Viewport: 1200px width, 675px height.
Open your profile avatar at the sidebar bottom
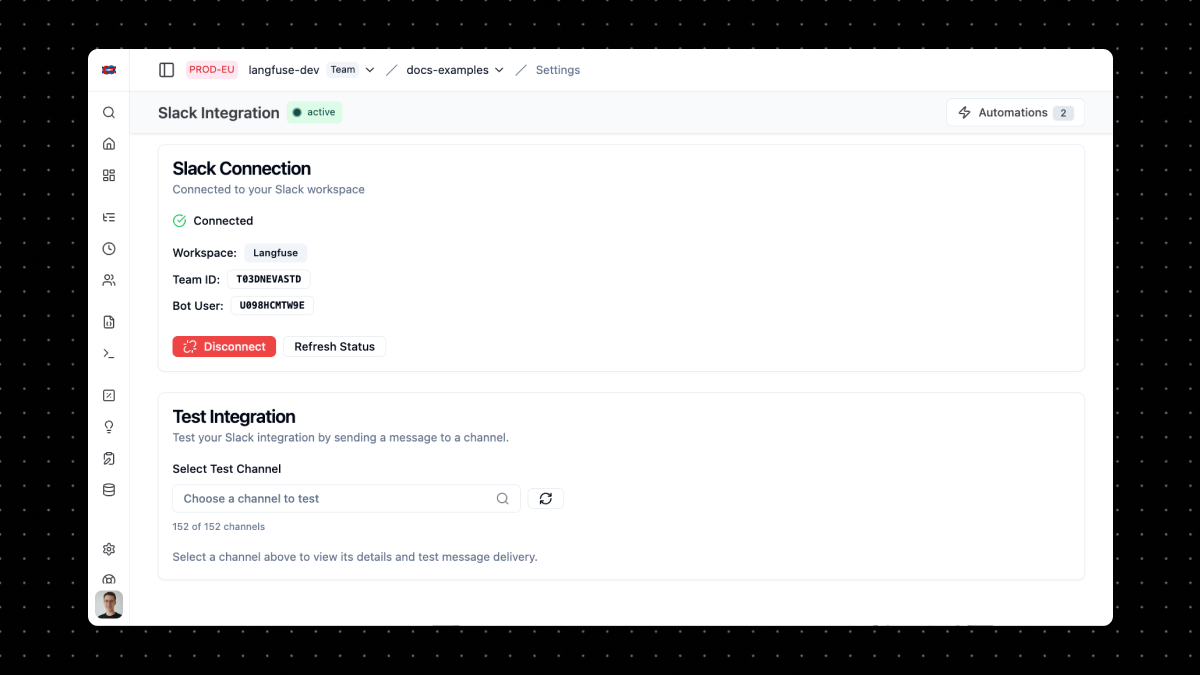click(x=109, y=604)
